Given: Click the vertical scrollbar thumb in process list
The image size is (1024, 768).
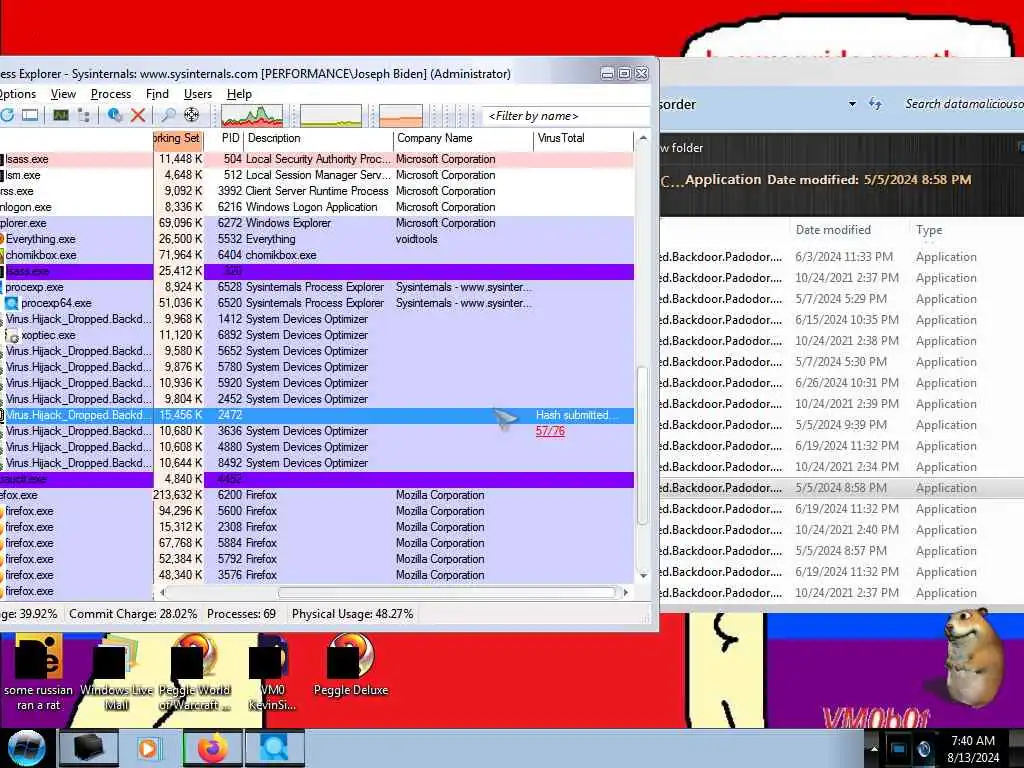Looking at the screenshot, I should pyautogui.click(x=643, y=445).
